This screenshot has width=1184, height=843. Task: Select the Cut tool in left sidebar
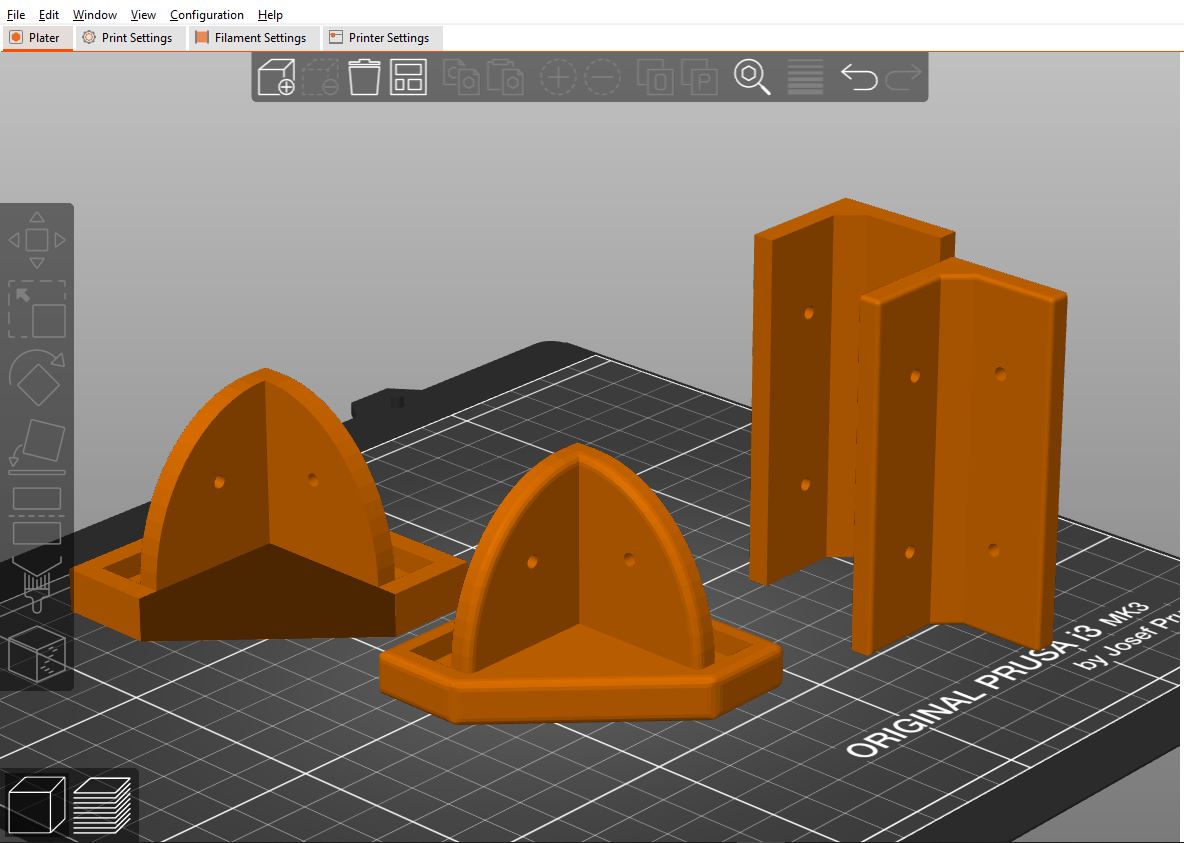[x=37, y=516]
